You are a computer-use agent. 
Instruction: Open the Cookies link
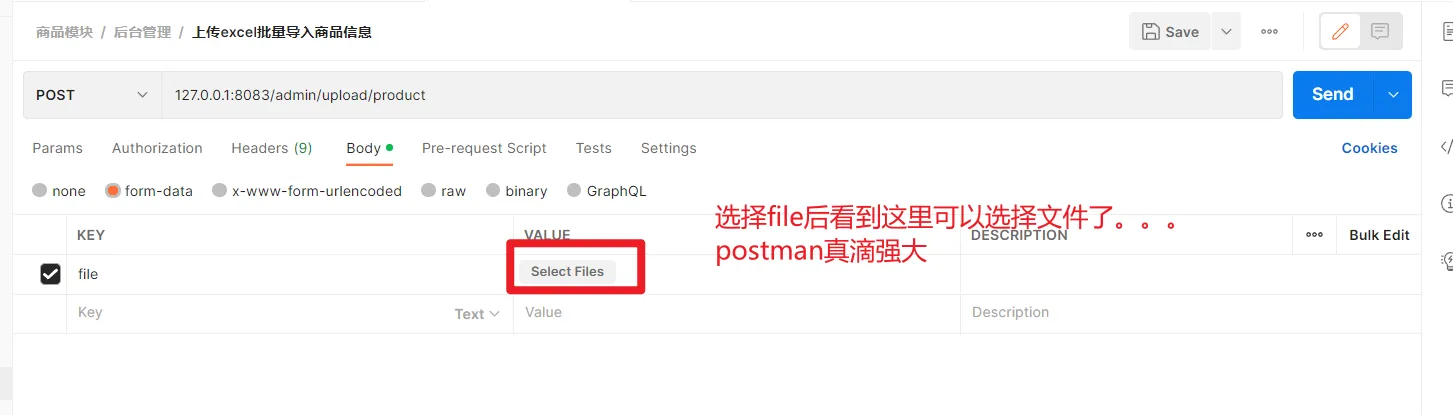[x=1369, y=148]
